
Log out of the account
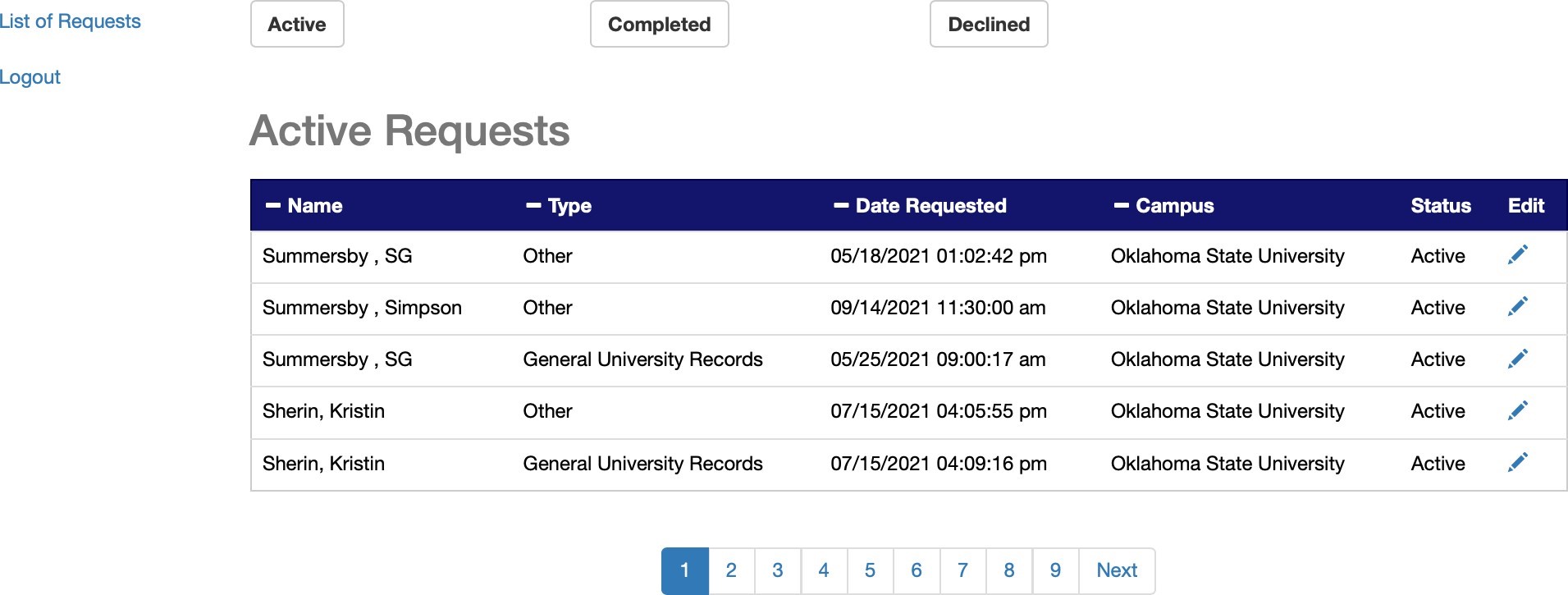click(30, 77)
